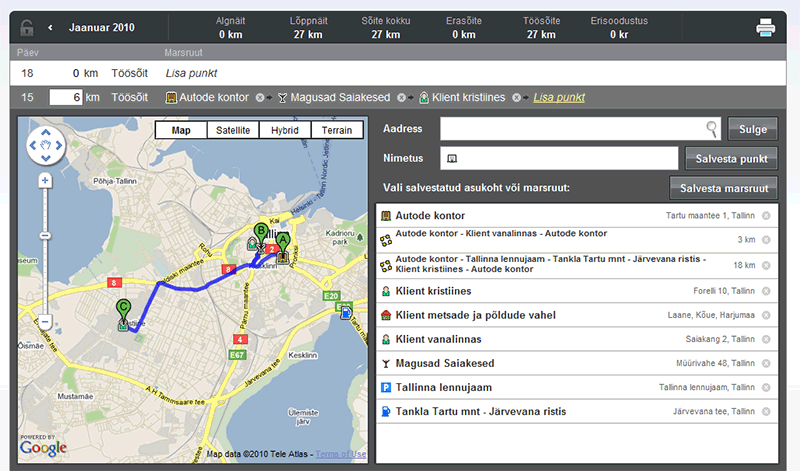The height and width of the screenshot is (471, 800).
Task: Switch map to Satellite view
Action: click(232, 131)
